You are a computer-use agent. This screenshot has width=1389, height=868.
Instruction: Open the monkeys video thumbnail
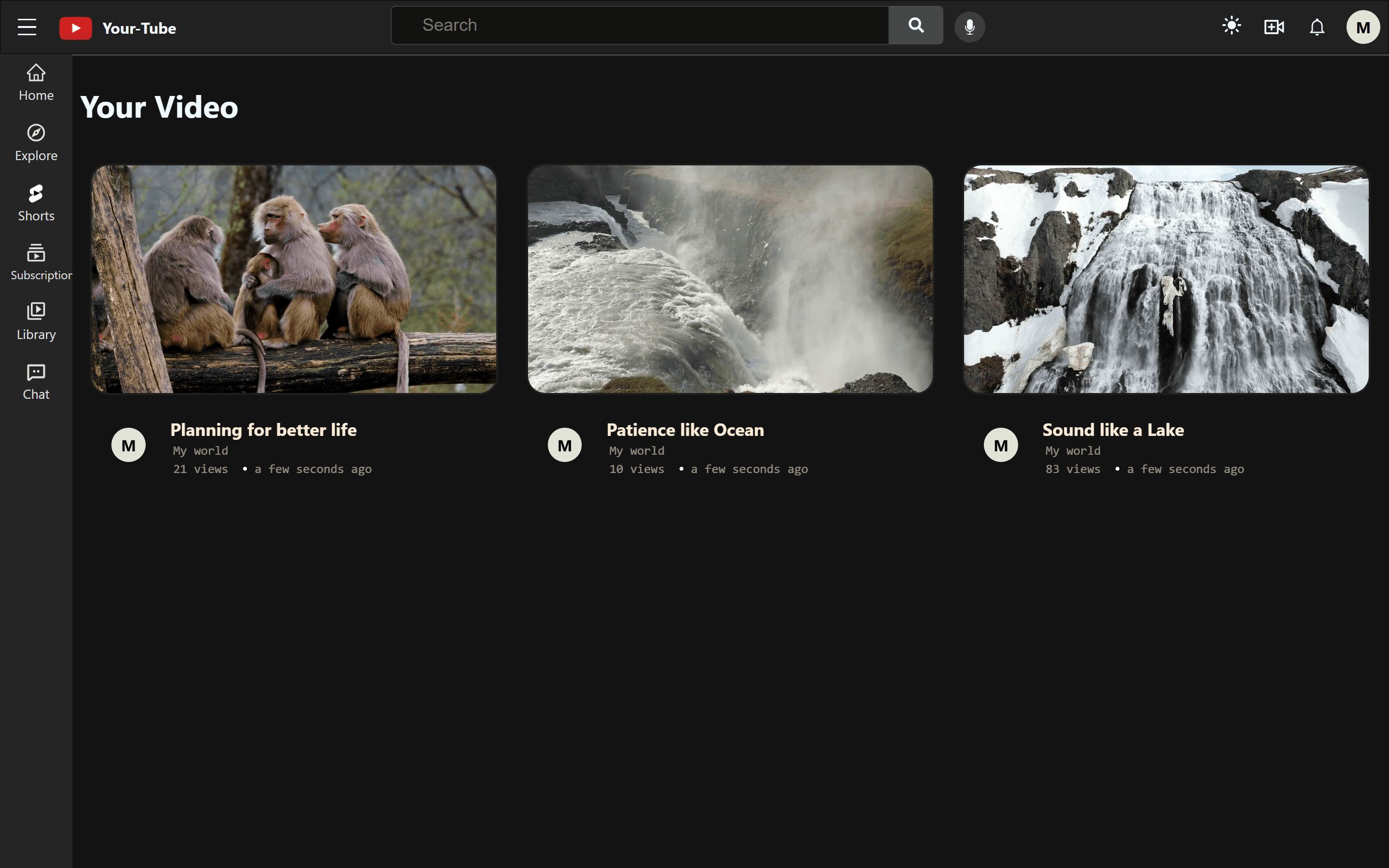point(294,280)
